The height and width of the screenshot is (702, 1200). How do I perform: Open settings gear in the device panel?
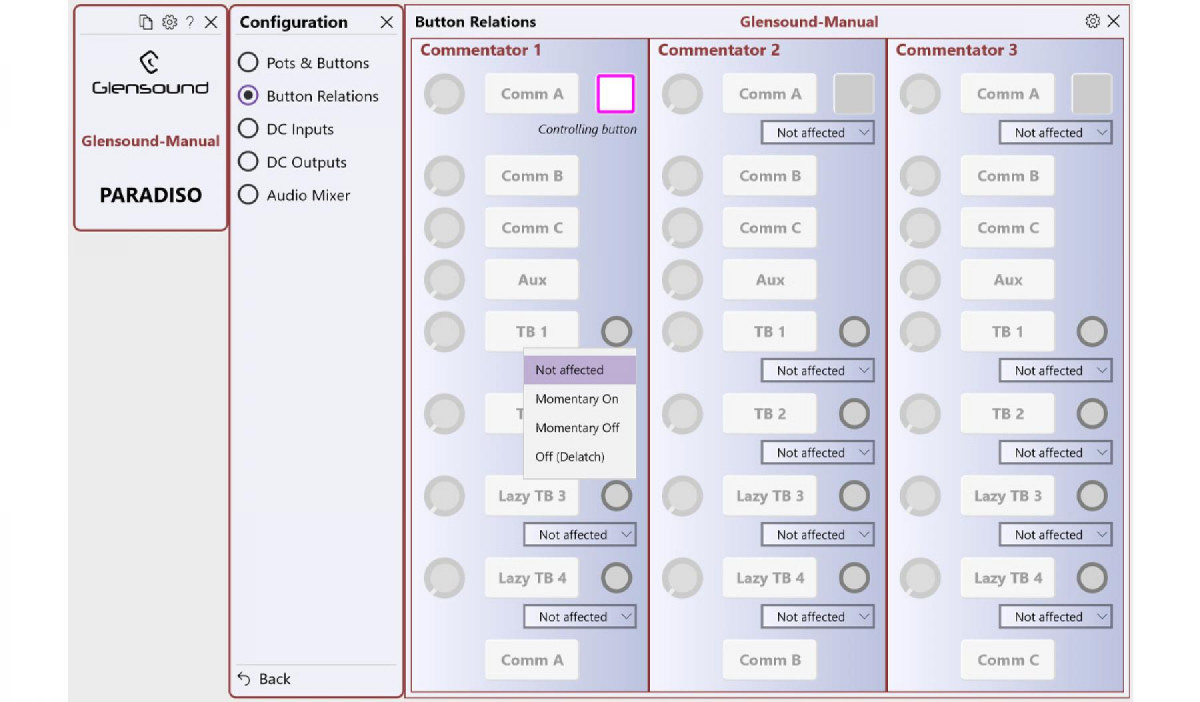[169, 22]
